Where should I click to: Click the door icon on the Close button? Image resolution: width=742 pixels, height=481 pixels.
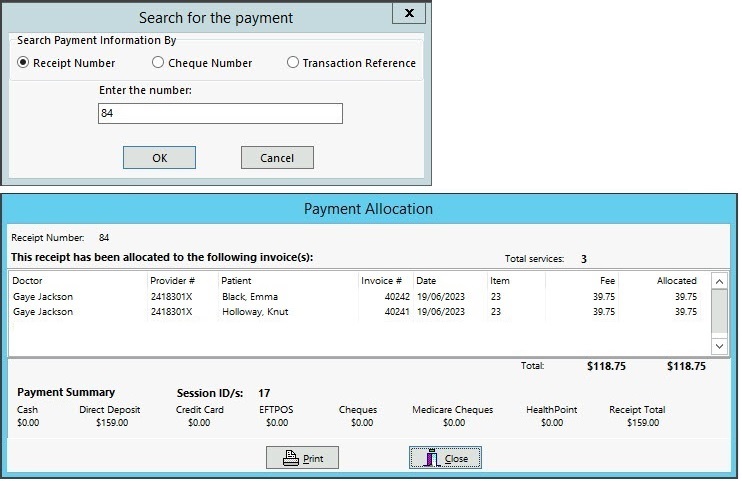click(431, 458)
